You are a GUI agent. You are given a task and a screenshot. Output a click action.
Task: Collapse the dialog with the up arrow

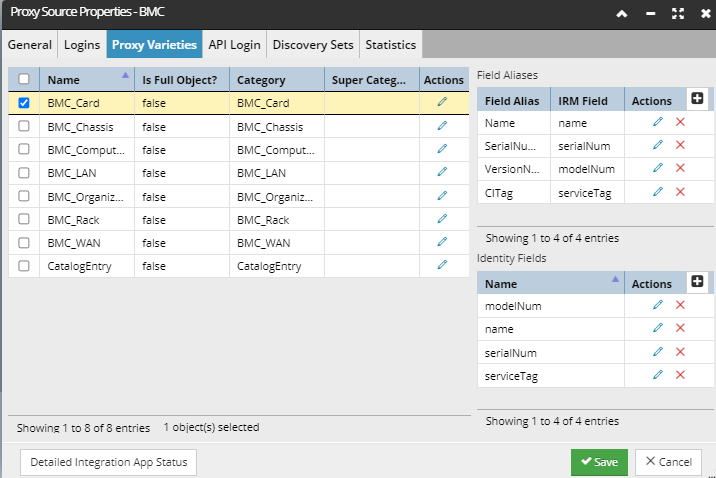pyautogui.click(x=621, y=14)
